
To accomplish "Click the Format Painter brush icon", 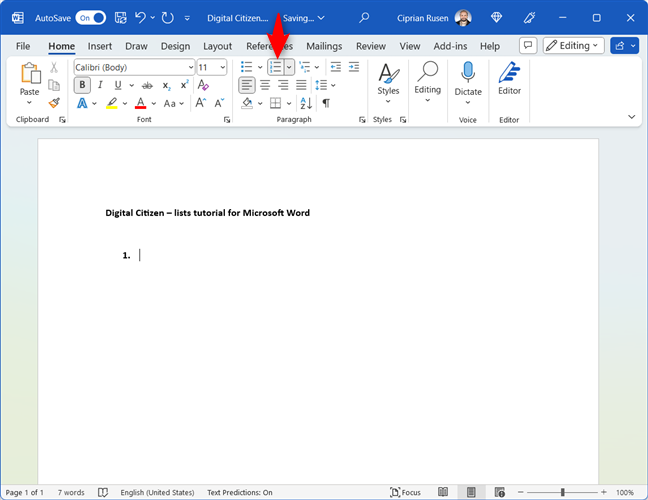I will (x=54, y=103).
